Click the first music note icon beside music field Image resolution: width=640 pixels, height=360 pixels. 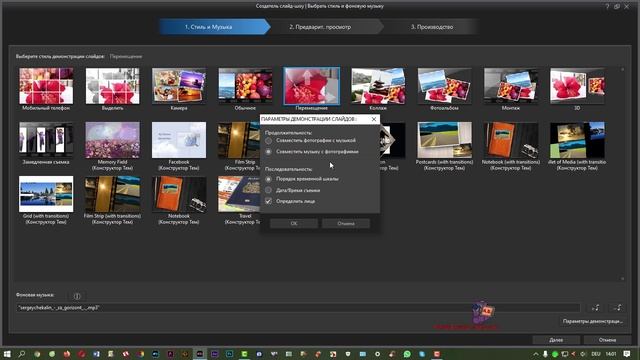pyautogui.click(x=596, y=308)
